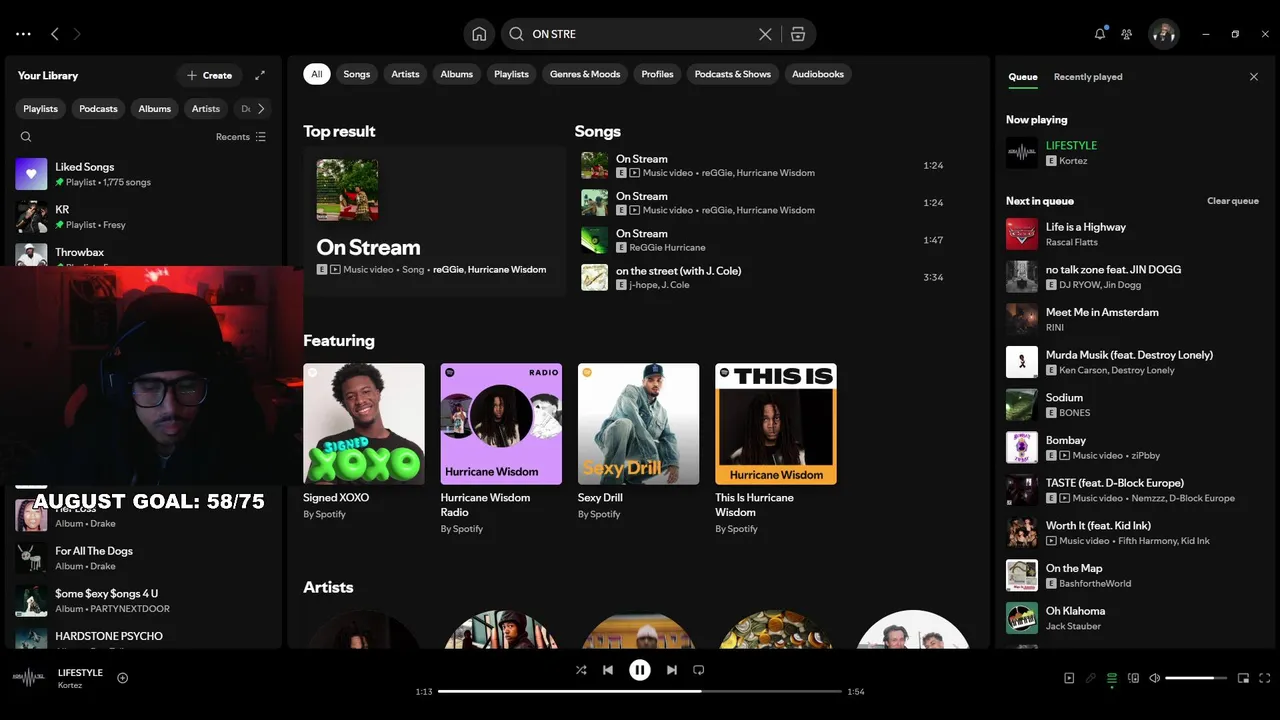Open For All The Dogs album
The width and height of the screenshot is (1280, 720).
(144, 558)
